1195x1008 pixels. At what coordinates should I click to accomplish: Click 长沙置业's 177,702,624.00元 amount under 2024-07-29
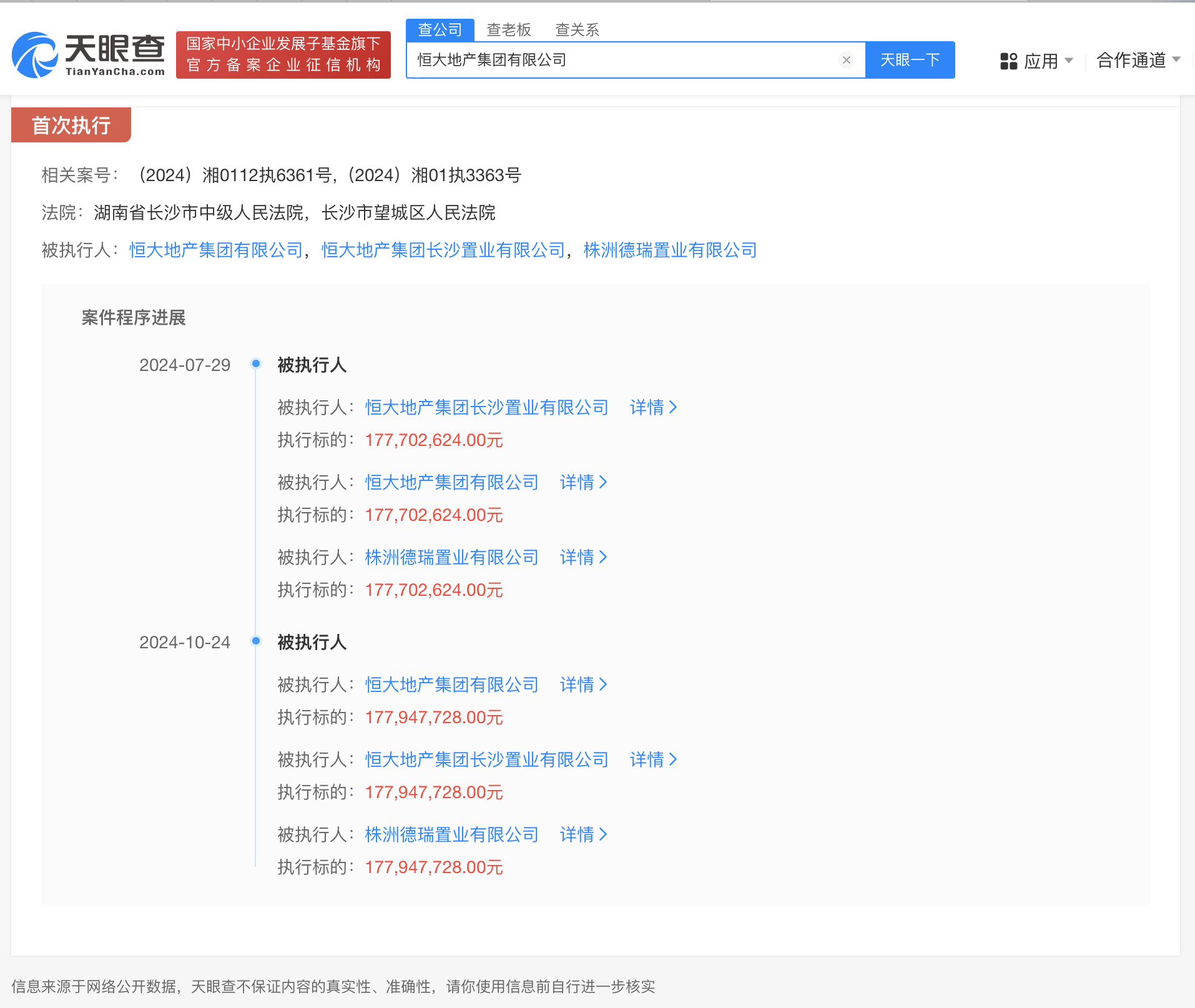(434, 440)
